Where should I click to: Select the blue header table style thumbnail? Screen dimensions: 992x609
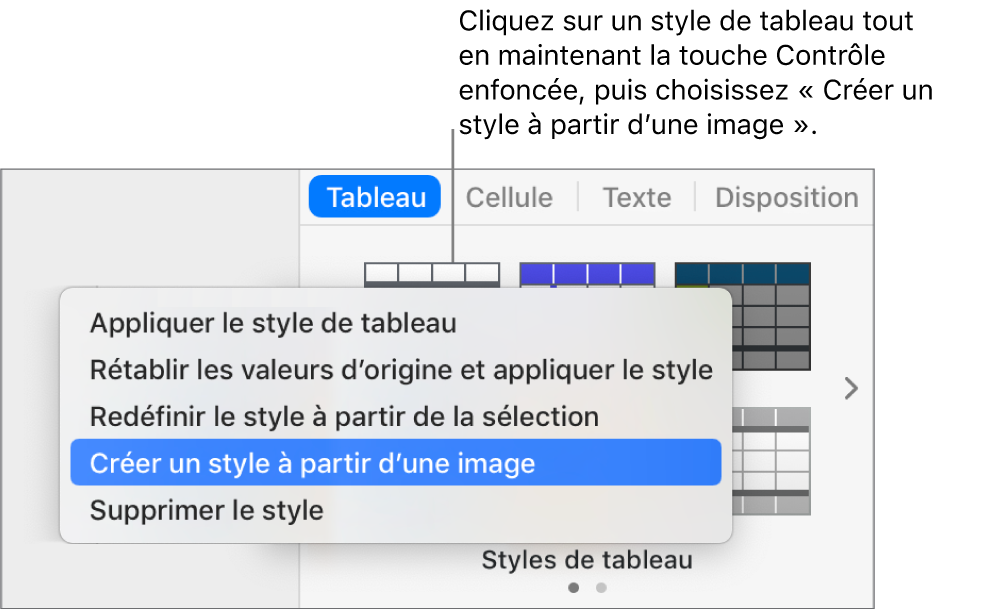[587, 274]
